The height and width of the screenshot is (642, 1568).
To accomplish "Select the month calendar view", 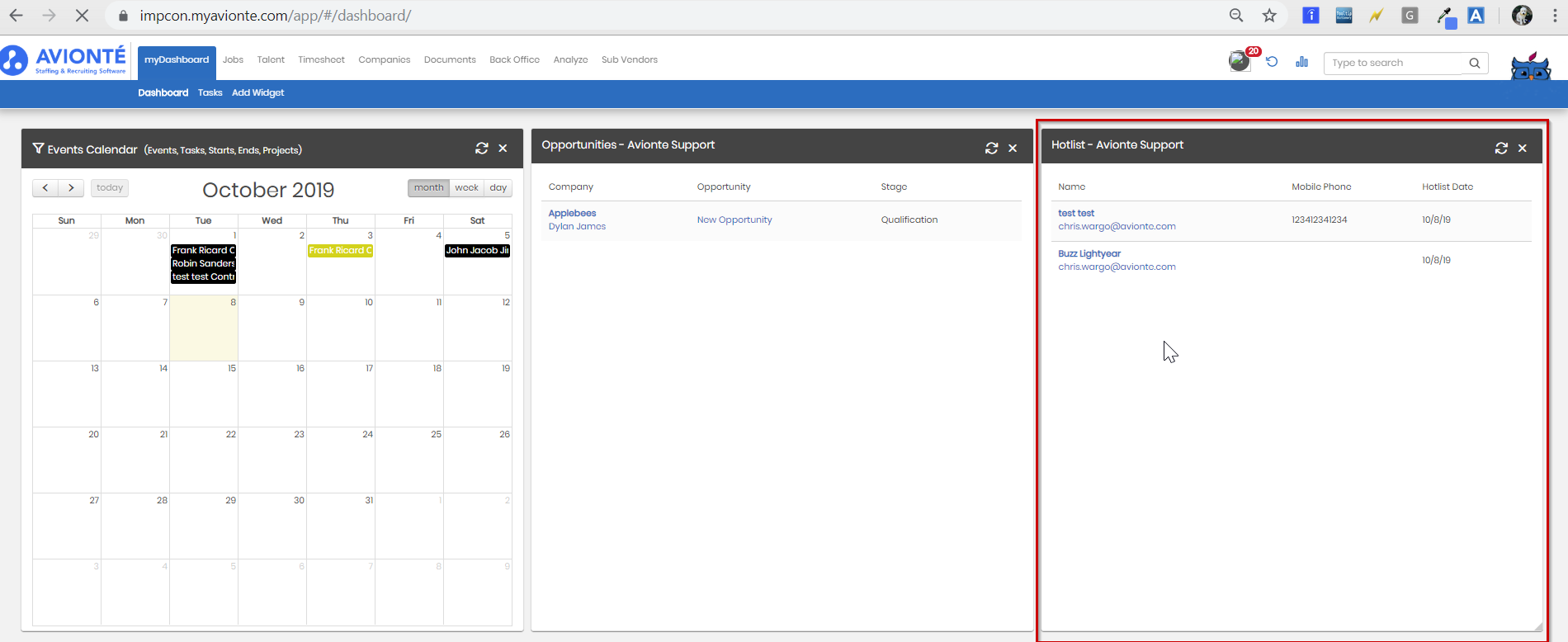I will tap(428, 188).
